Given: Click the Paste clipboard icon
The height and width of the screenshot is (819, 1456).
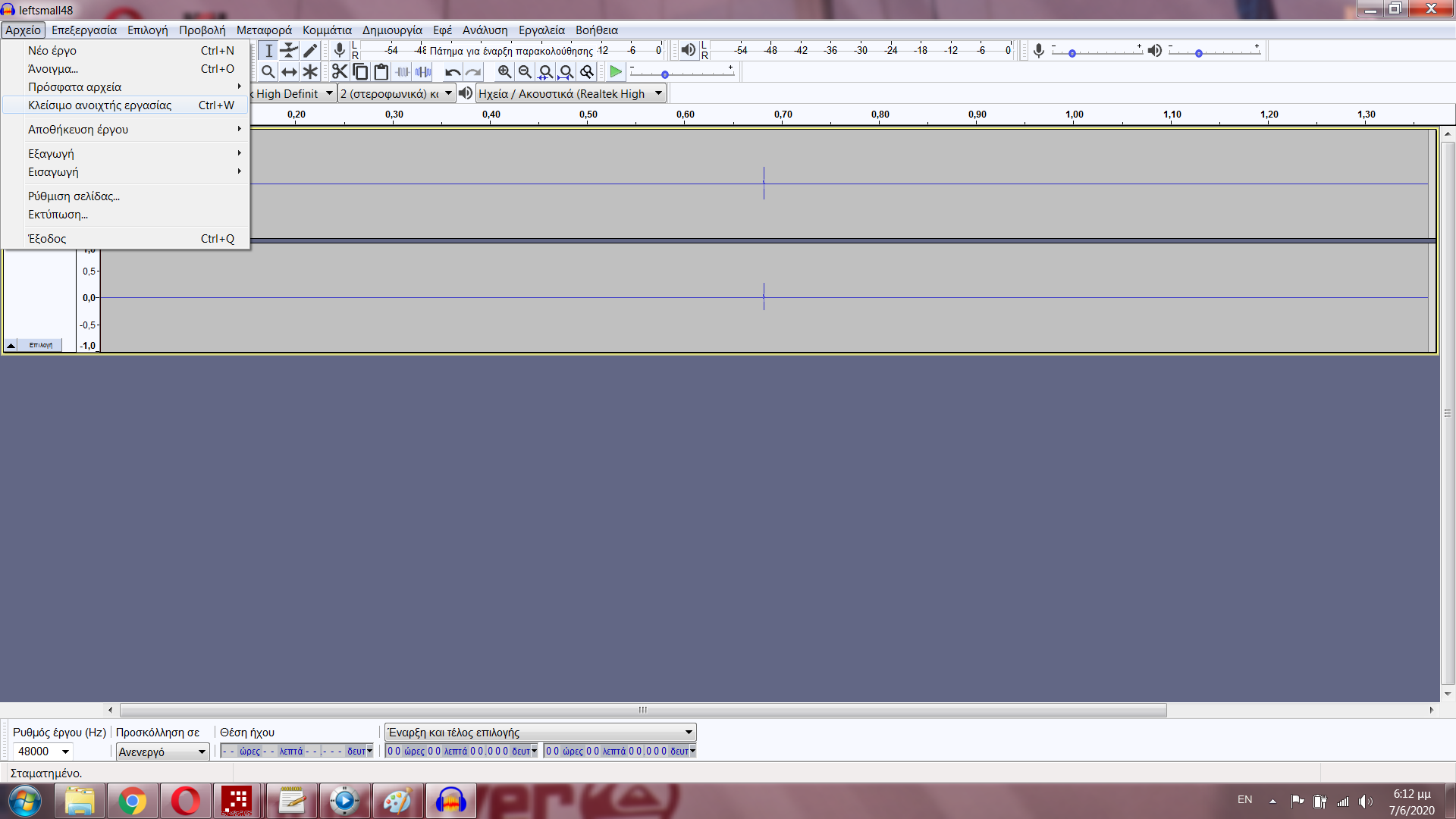Looking at the screenshot, I should pyautogui.click(x=381, y=72).
